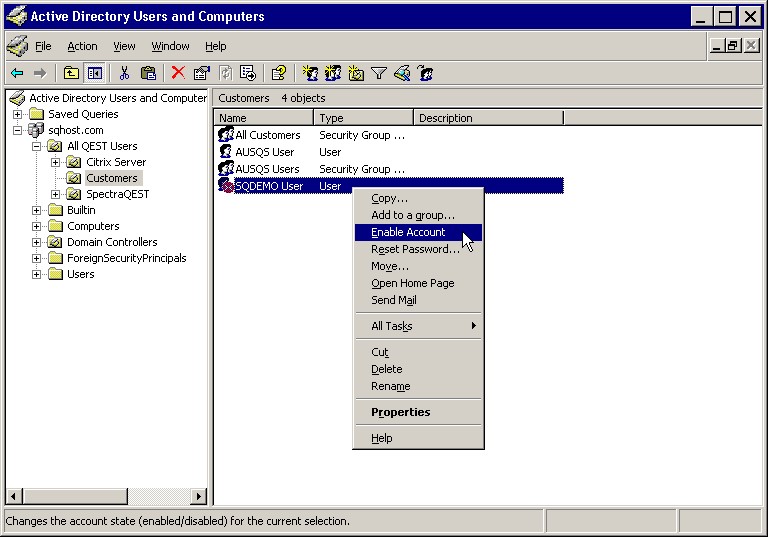Sort list by the Type column header
The height and width of the screenshot is (537, 768).
coord(363,118)
